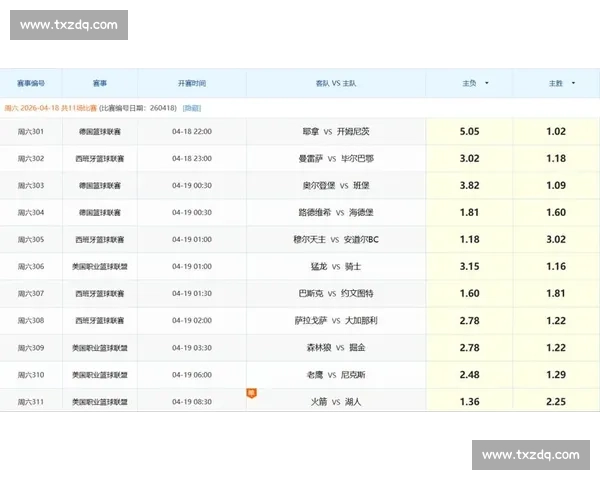Viewport: 600px width, 480px height.
Task: Choose 主负 1.60 in 周六307 row
Action: [x=469, y=293]
